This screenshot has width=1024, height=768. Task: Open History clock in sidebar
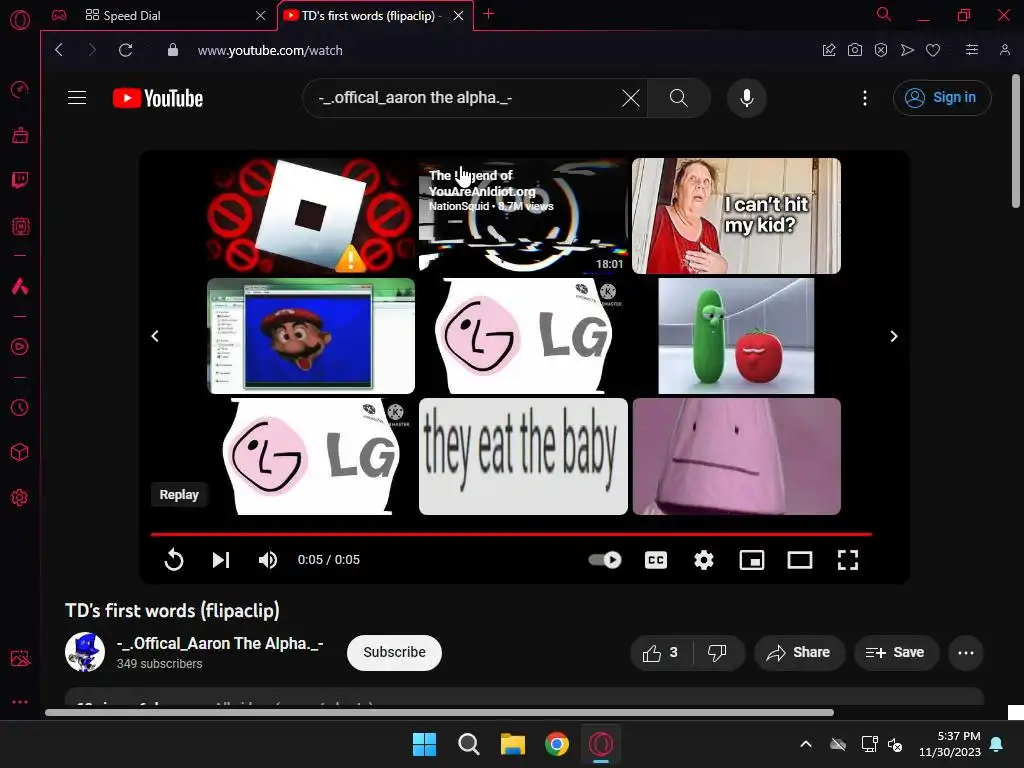click(x=20, y=408)
